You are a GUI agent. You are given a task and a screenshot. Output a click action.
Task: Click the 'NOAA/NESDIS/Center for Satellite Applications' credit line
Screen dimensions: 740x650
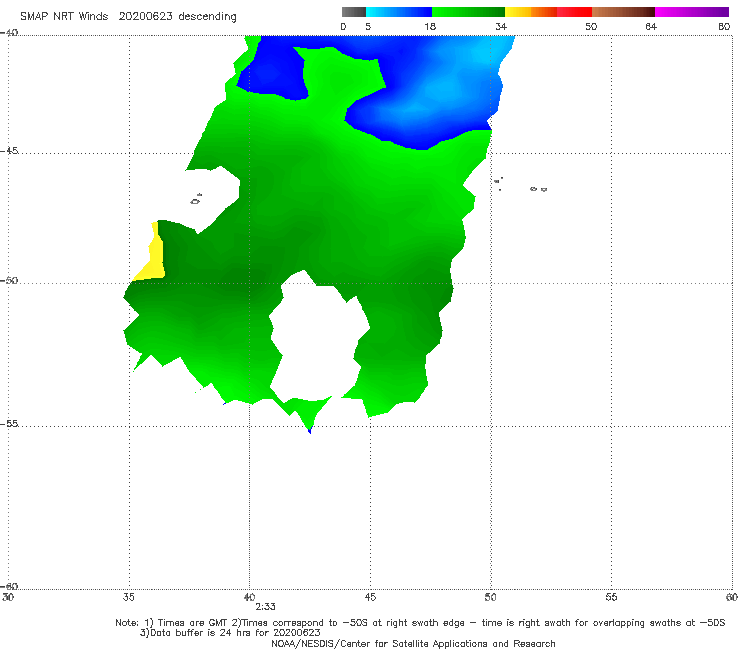point(413,644)
